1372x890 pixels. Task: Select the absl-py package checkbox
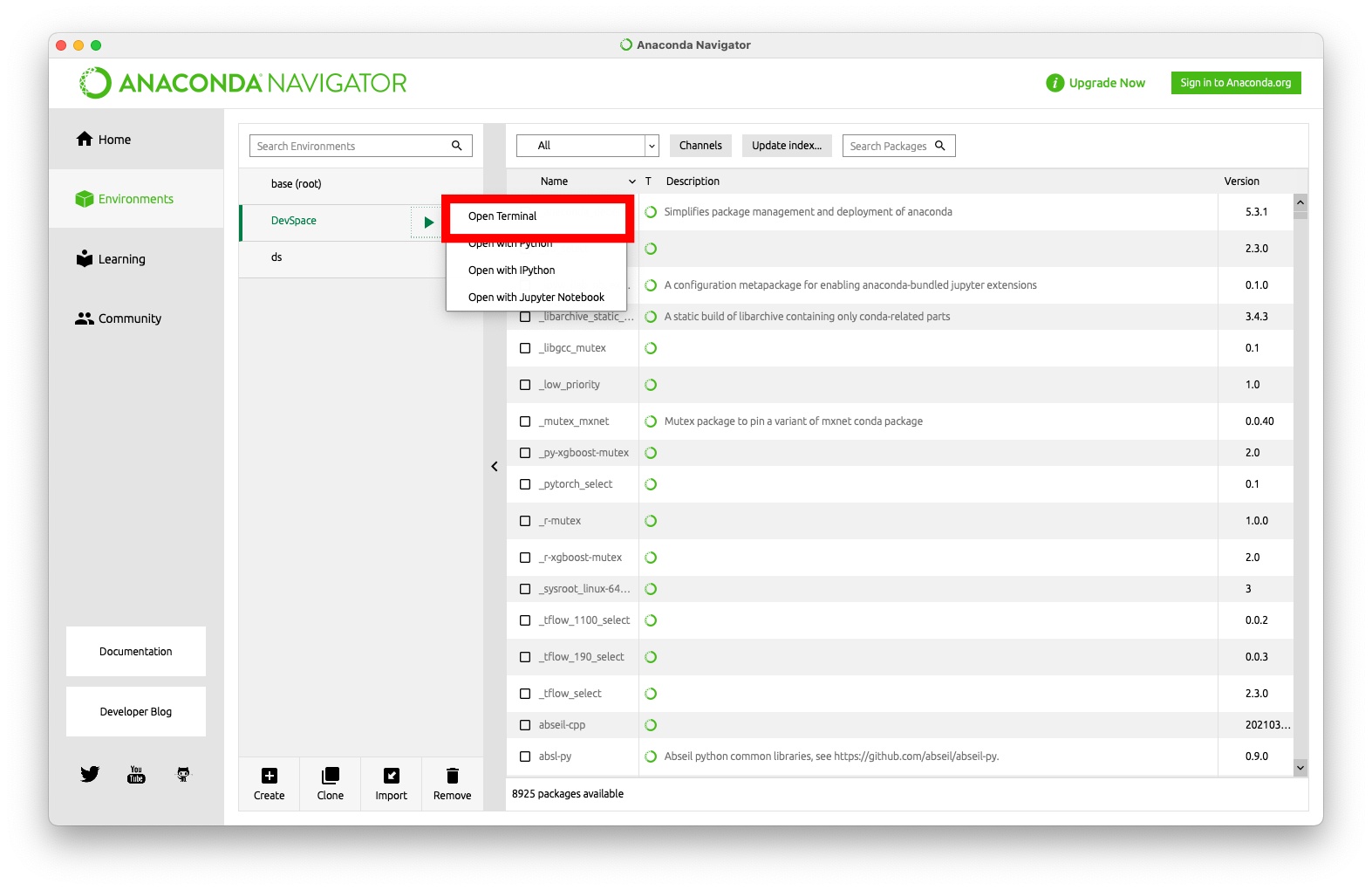click(x=525, y=756)
